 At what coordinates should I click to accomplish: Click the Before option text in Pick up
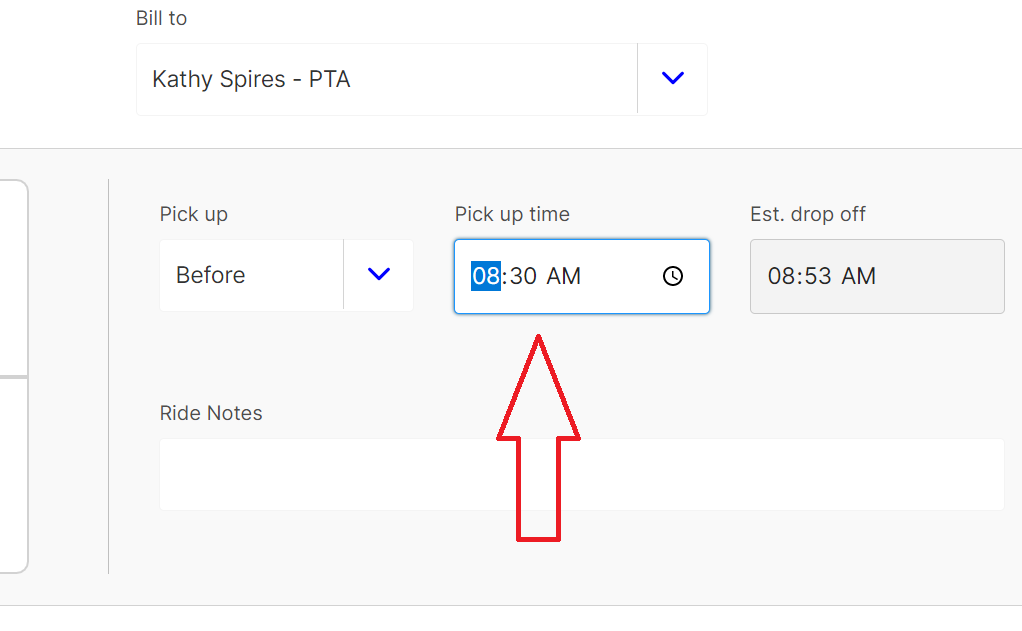(x=211, y=275)
